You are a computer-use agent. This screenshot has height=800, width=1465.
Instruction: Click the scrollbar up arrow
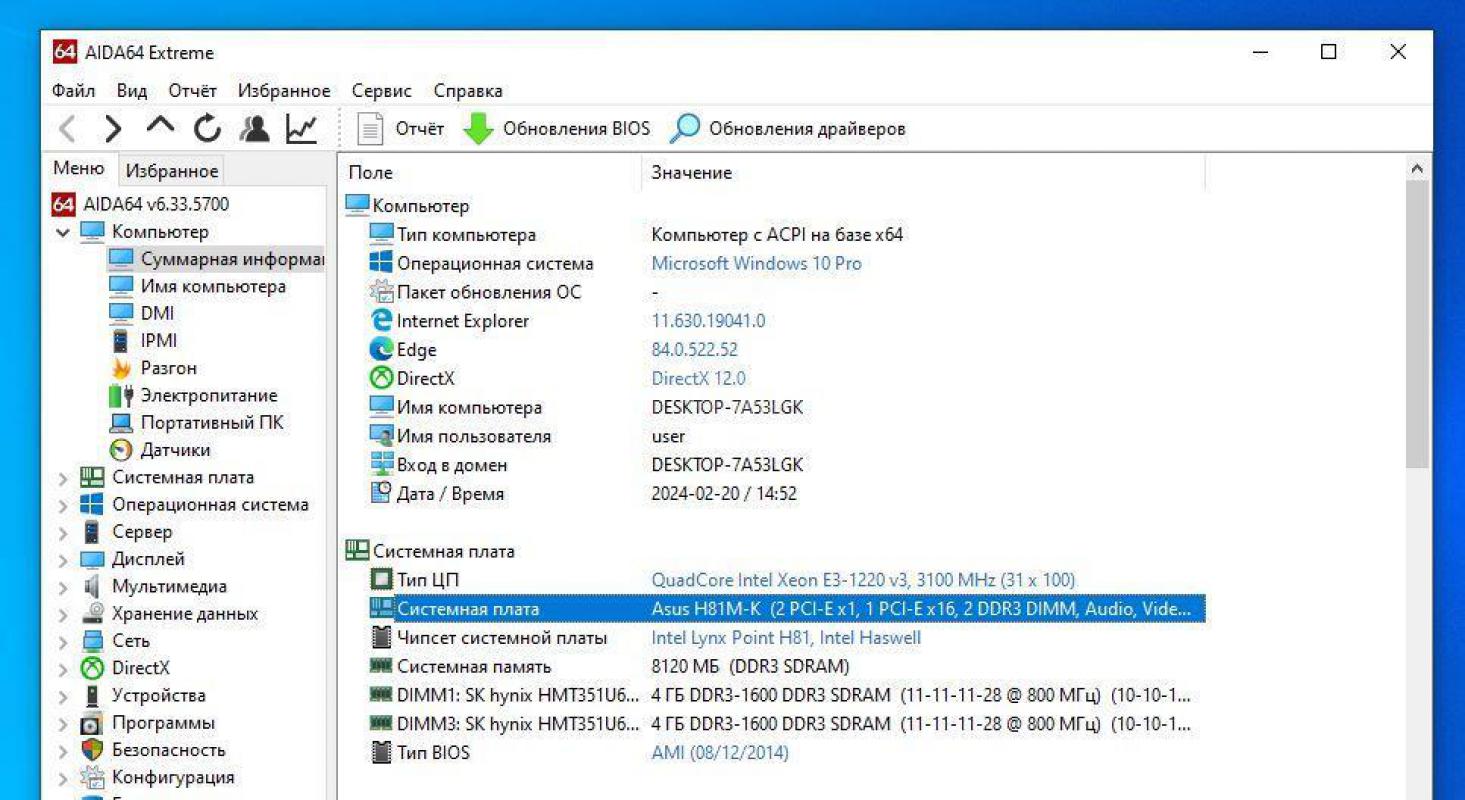[x=1417, y=169]
